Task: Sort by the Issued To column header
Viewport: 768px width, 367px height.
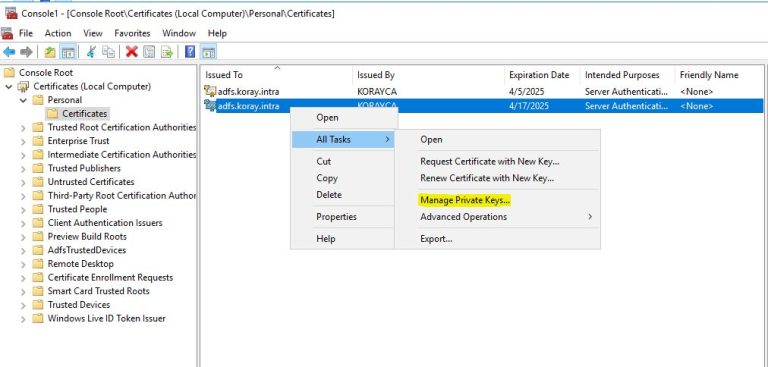Action: coord(277,75)
